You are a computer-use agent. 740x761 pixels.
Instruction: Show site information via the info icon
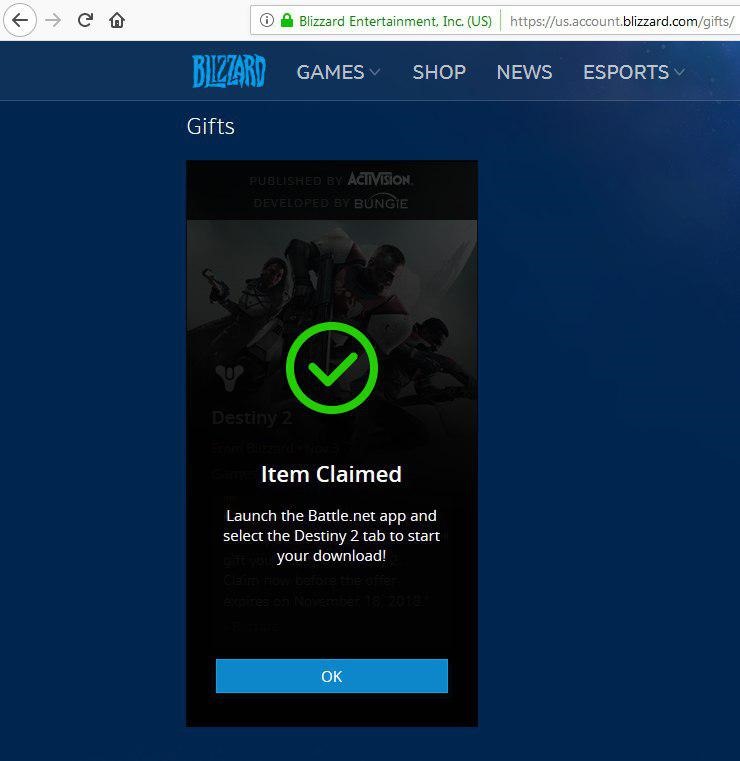point(267,20)
